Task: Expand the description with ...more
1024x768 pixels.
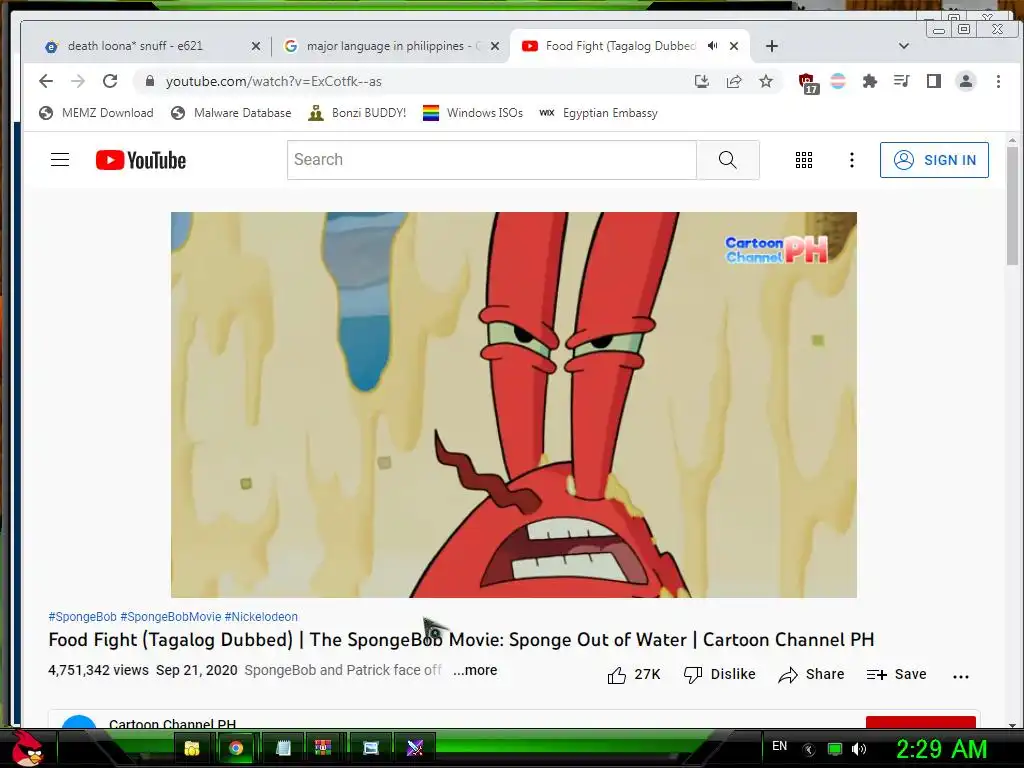Action: coord(475,671)
